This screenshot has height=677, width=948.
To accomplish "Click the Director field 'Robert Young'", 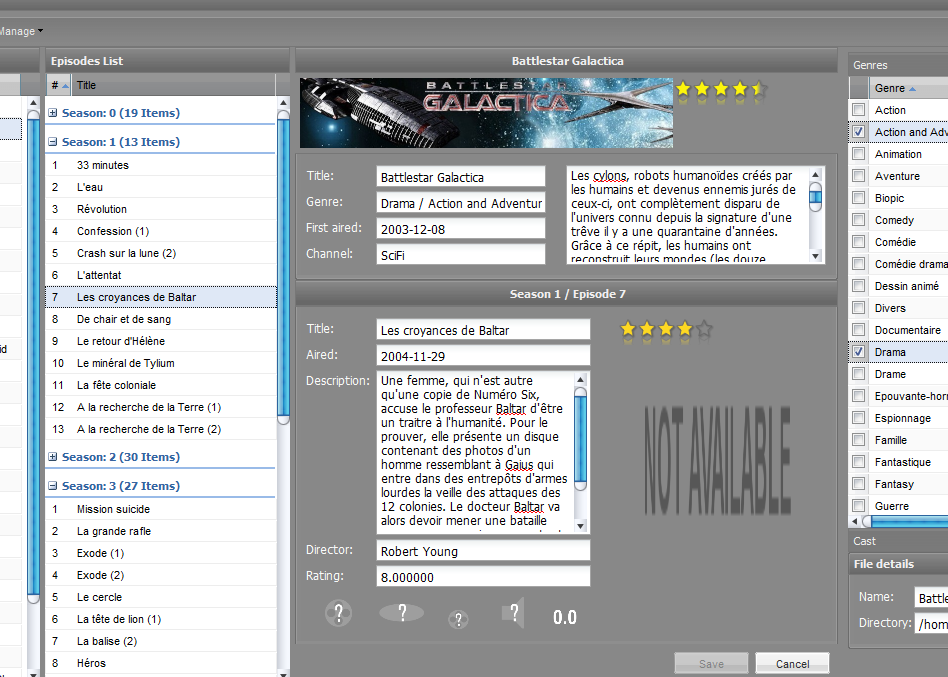I will point(483,551).
